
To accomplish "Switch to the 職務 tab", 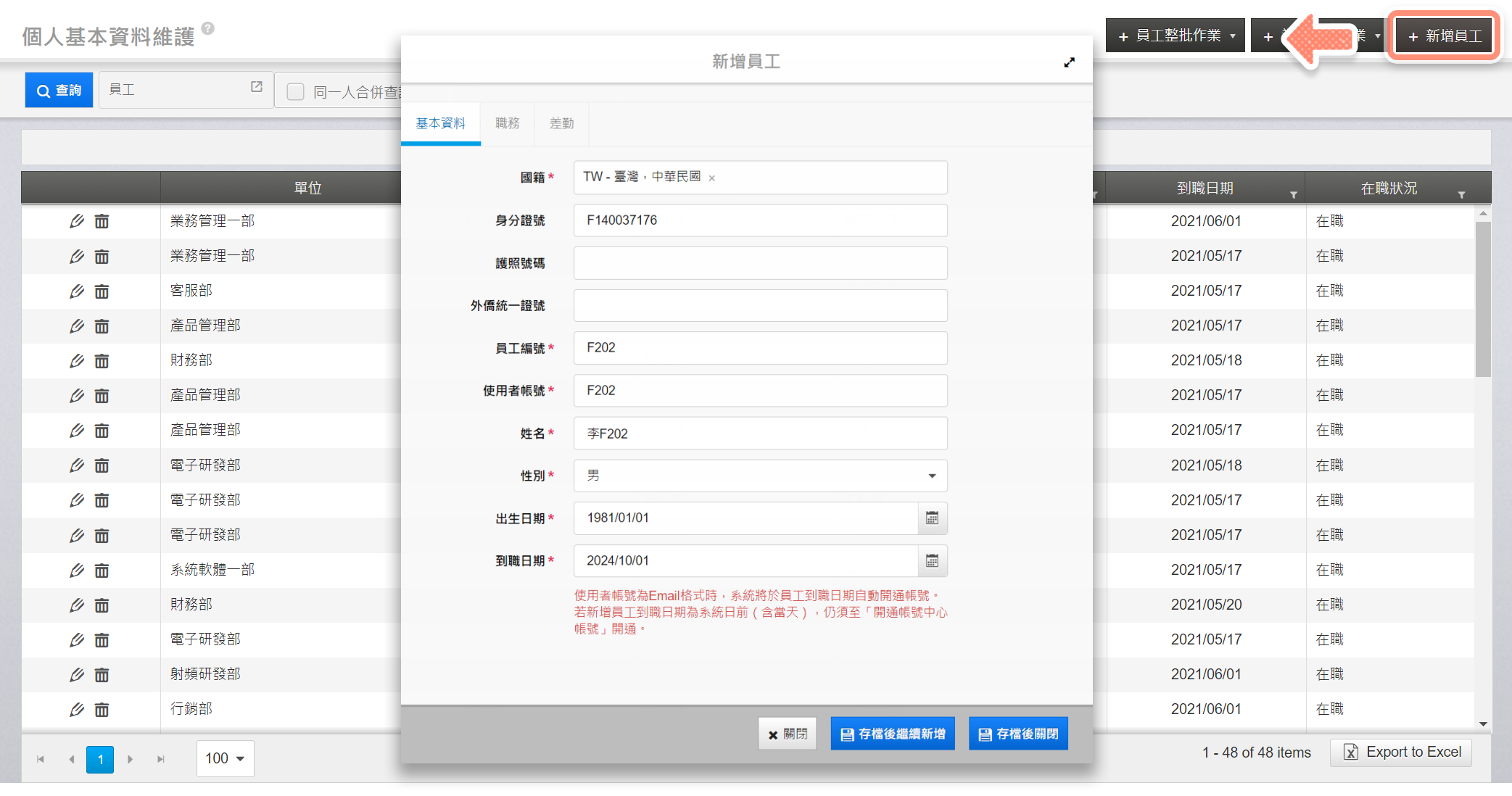I will (507, 123).
